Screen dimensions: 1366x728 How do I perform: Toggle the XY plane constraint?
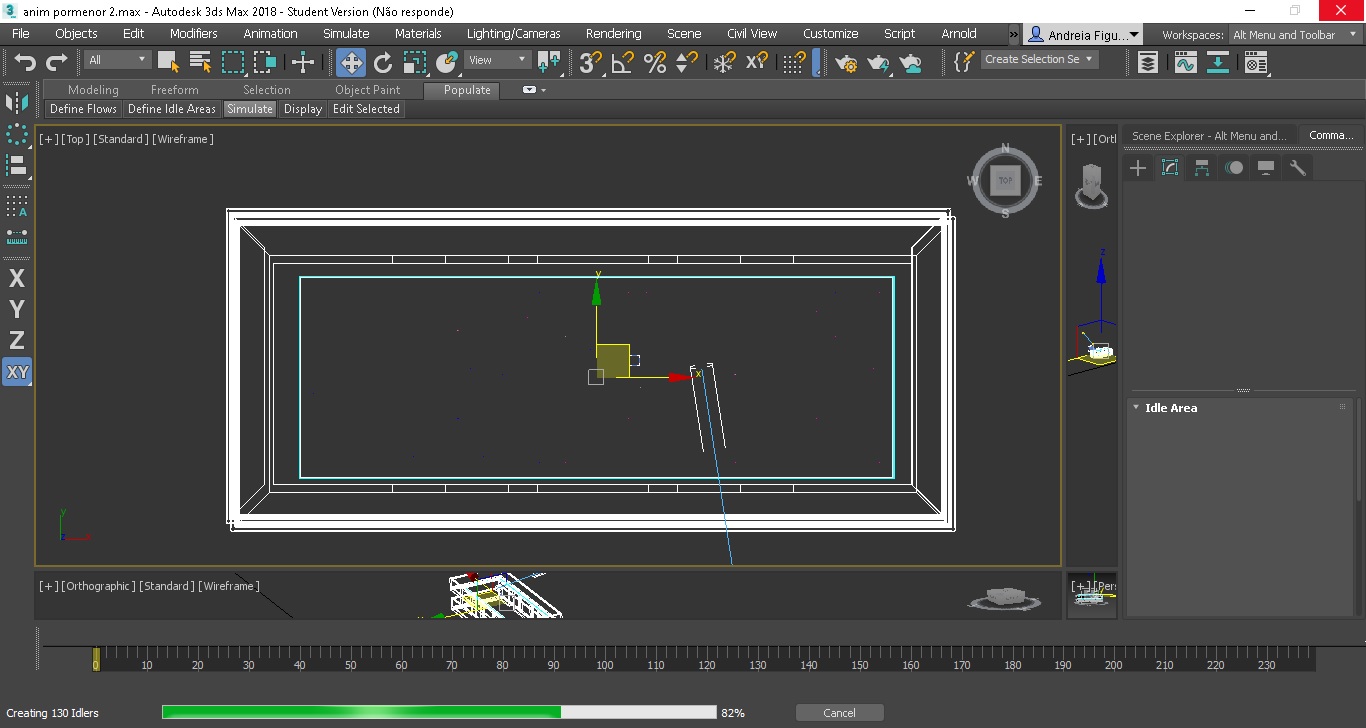point(17,372)
